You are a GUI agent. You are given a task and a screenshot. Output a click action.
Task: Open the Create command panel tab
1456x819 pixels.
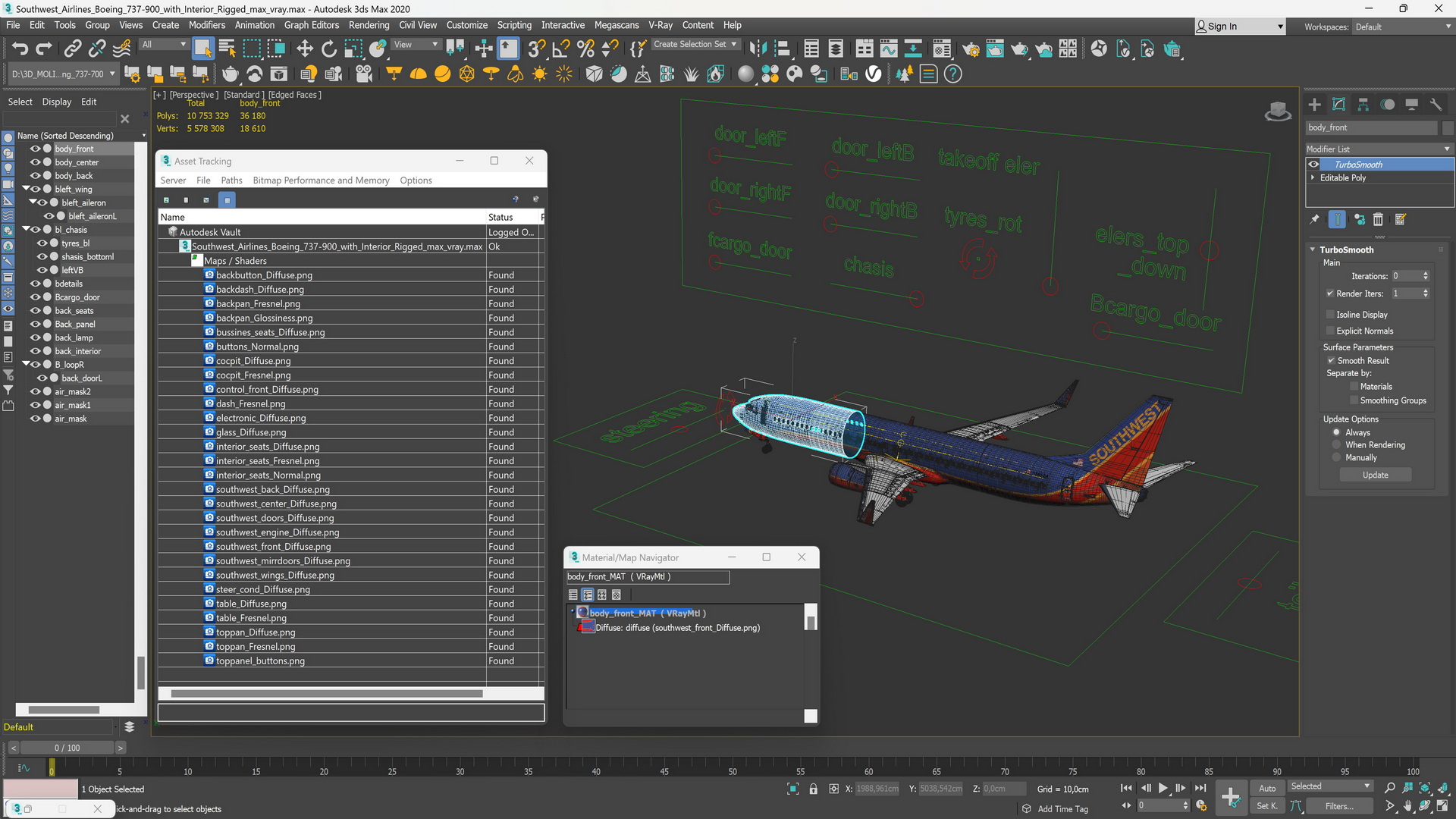point(1315,105)
